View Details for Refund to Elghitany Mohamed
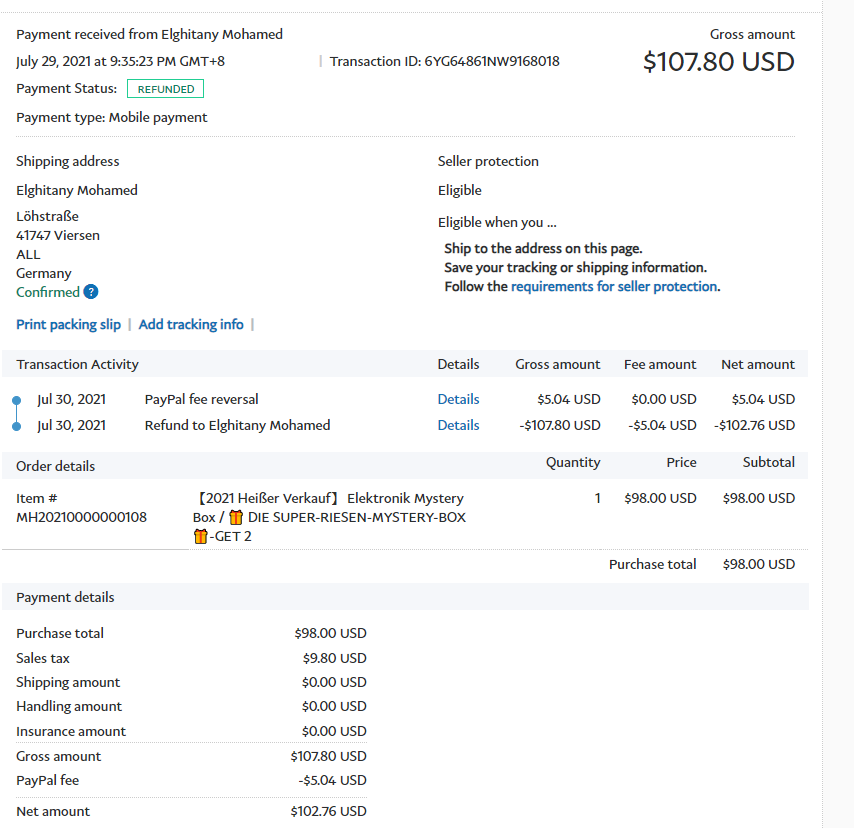 tap(458, 425)
